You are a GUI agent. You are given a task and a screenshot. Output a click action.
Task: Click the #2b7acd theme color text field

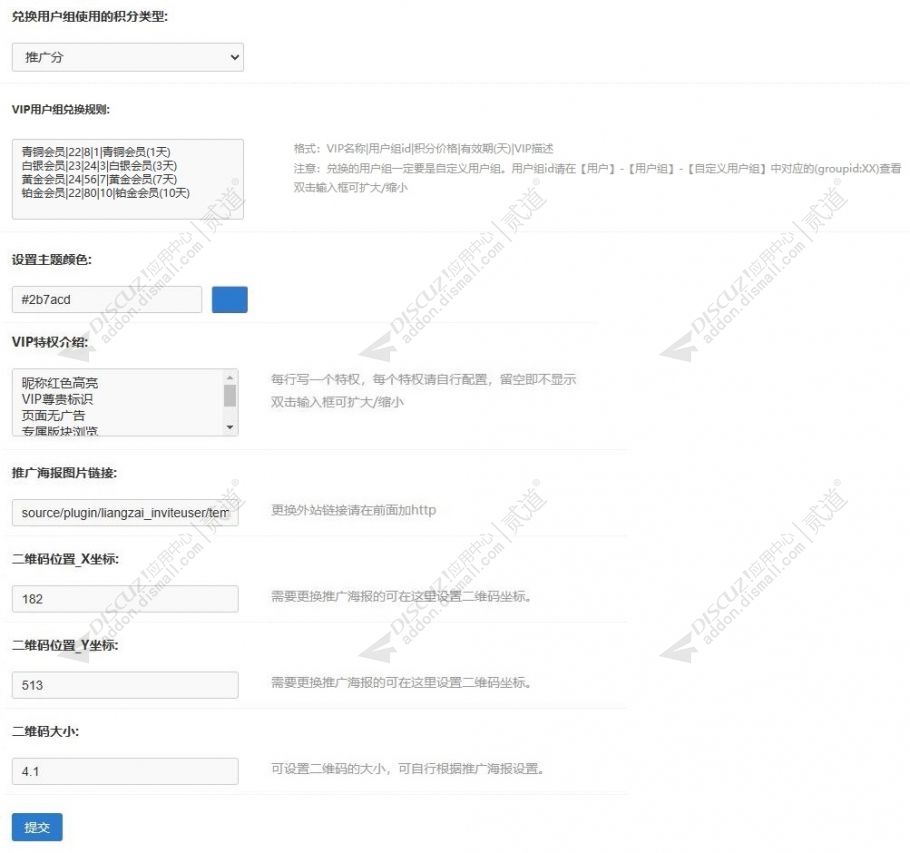(x=107, y=299)
